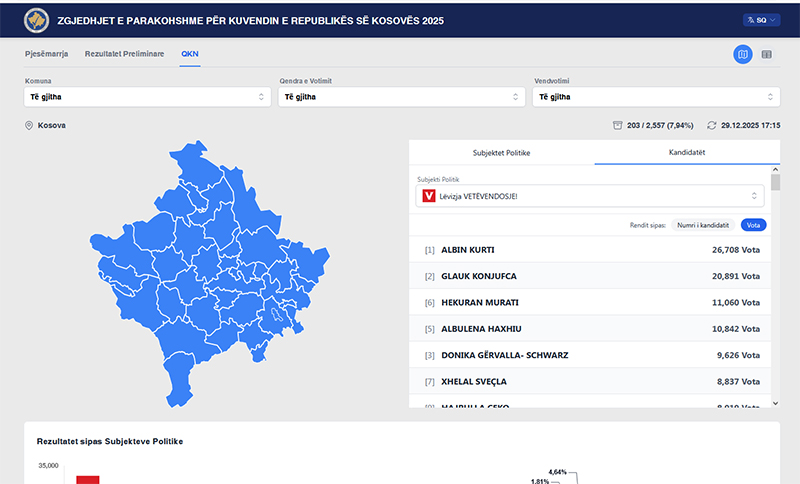Screen dimensions: 800x484
Task: Go to the Pjesëmarrja tab
Action: [x=48, y=53]
